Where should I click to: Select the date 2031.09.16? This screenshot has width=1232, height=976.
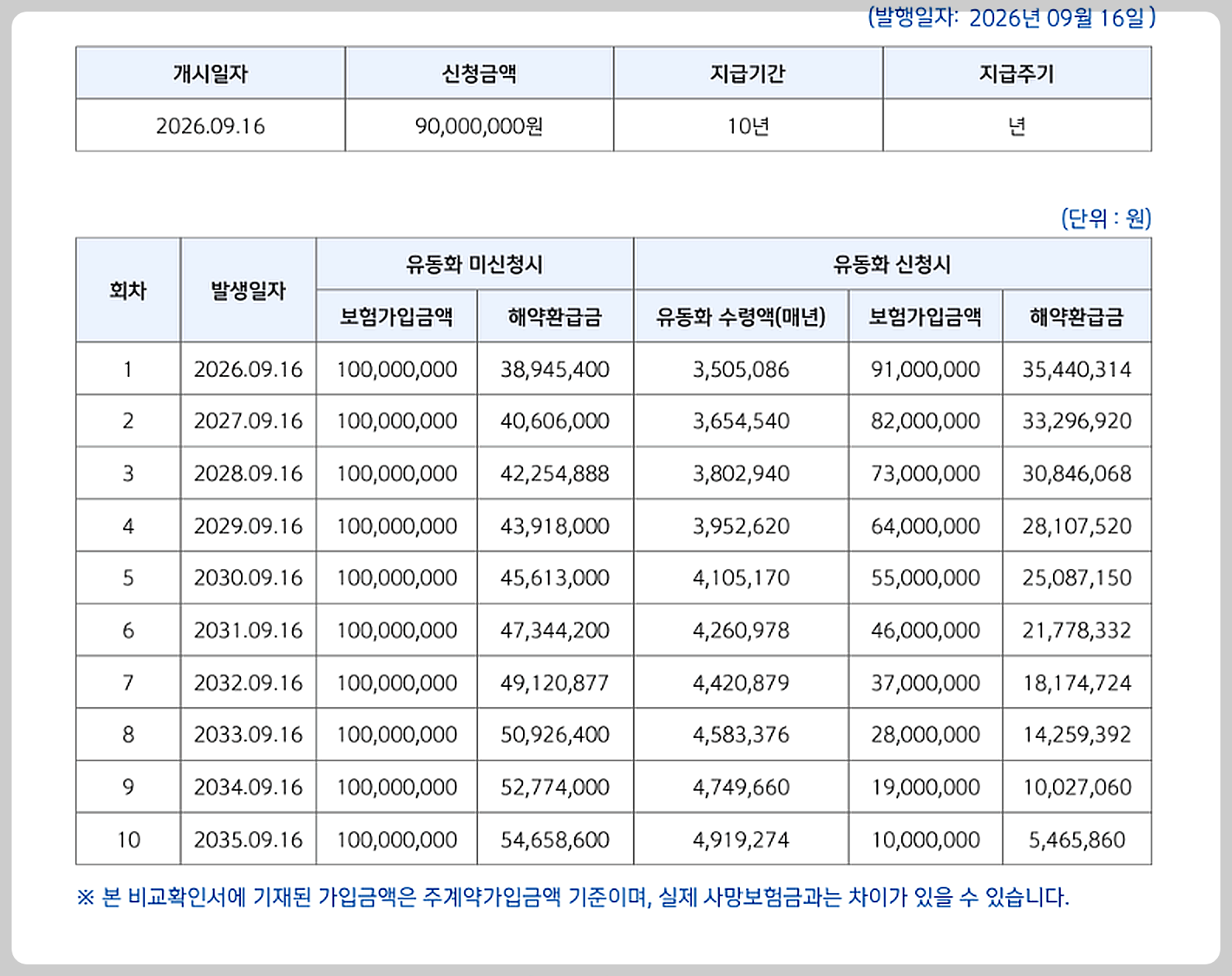click(x=248, y=630)
